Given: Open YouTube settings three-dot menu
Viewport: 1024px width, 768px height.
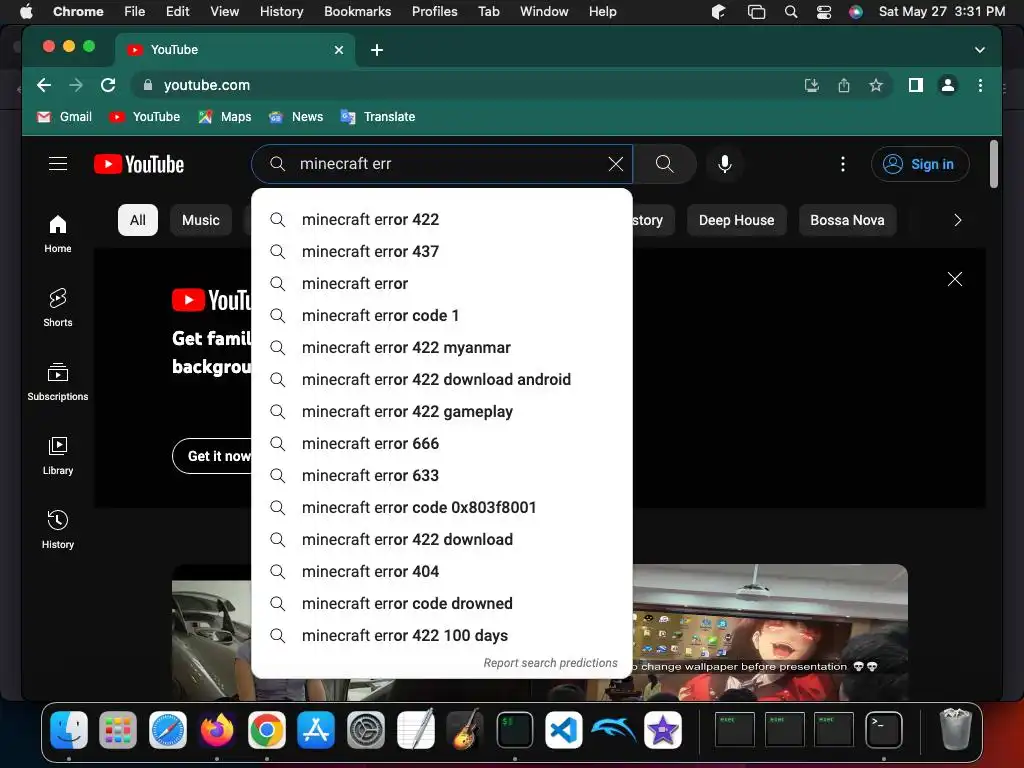Looking at the screenshot, I should 842,164.
